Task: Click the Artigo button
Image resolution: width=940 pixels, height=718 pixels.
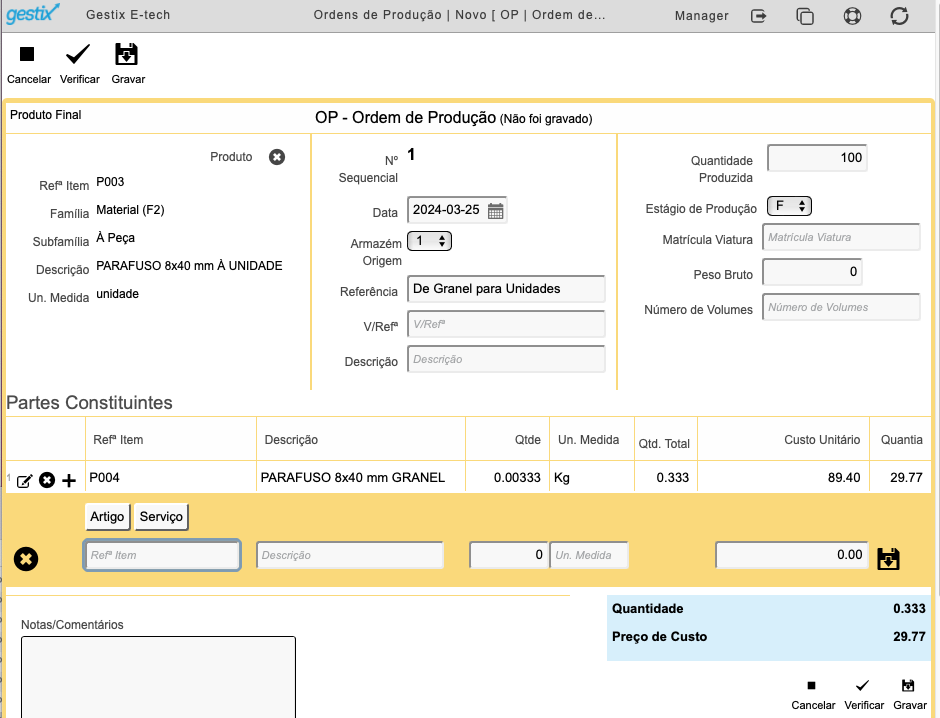Action: pos(107,517)
